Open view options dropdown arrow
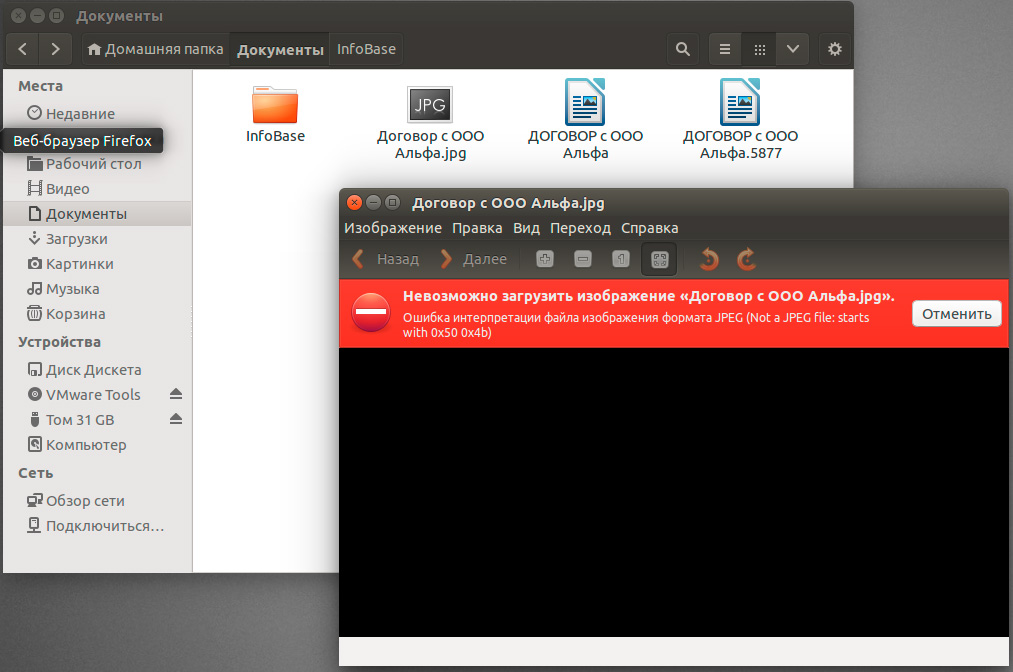1013x672 pixels. [x=793, y=49]
